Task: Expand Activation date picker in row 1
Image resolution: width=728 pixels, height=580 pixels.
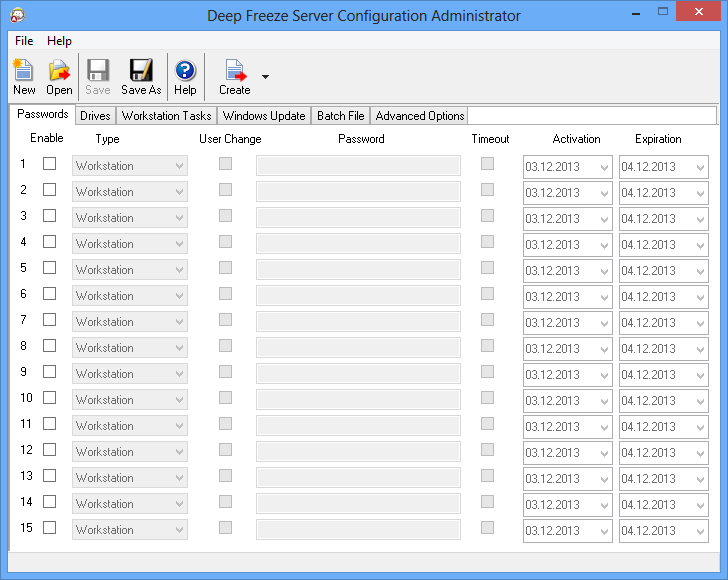Action: click(604, 167)
